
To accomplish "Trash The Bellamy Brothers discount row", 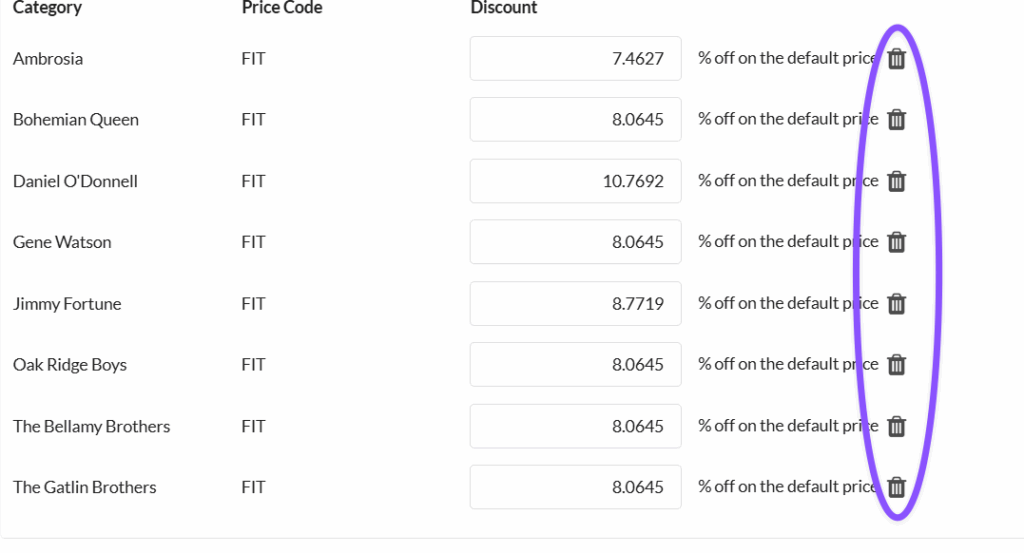I will (x=897, y=426).
